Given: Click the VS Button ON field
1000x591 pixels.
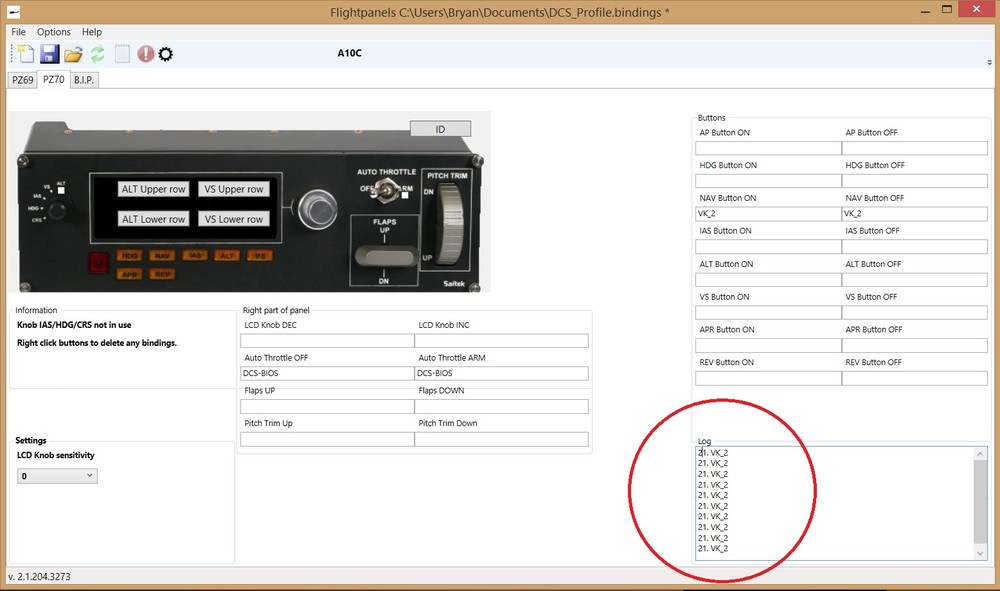Looking at the screenshot, I should [x=768, y=312].
